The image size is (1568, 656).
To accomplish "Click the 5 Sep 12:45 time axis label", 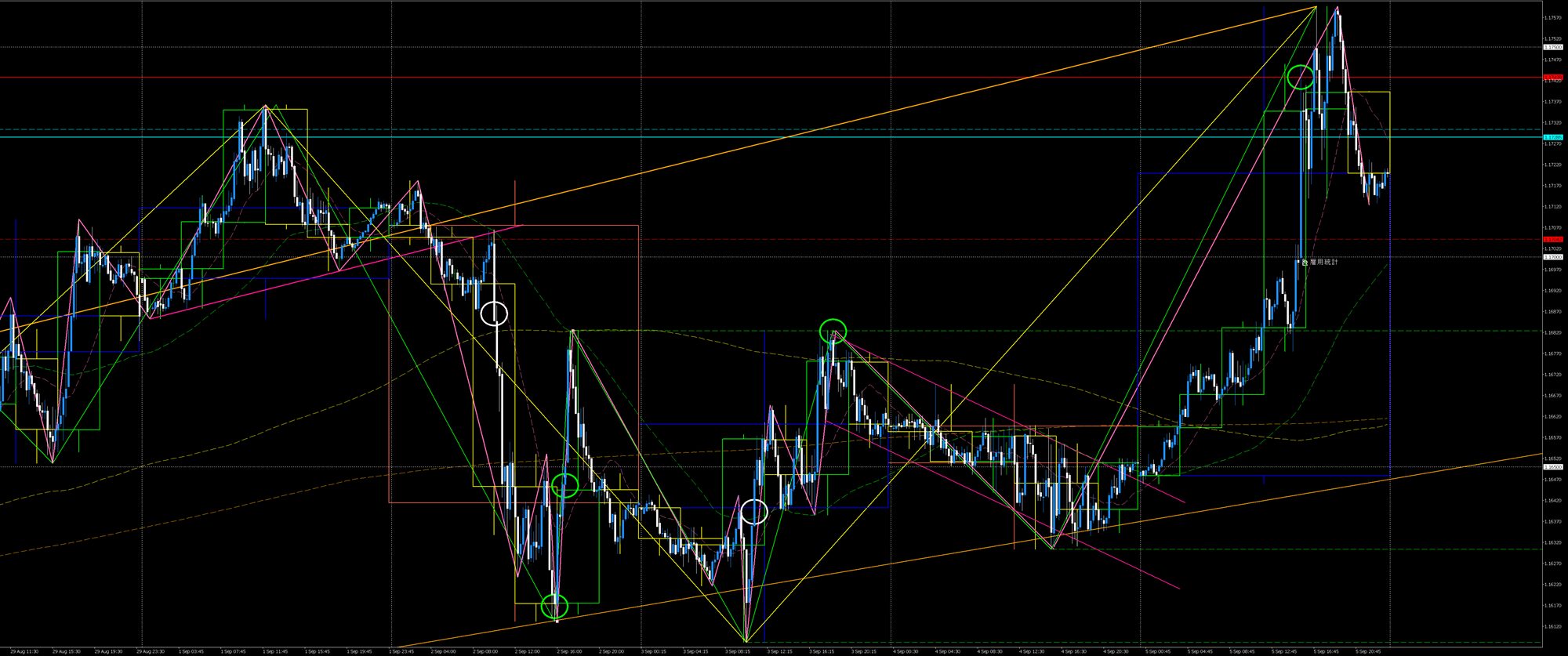I will [x=1284, y=651].
